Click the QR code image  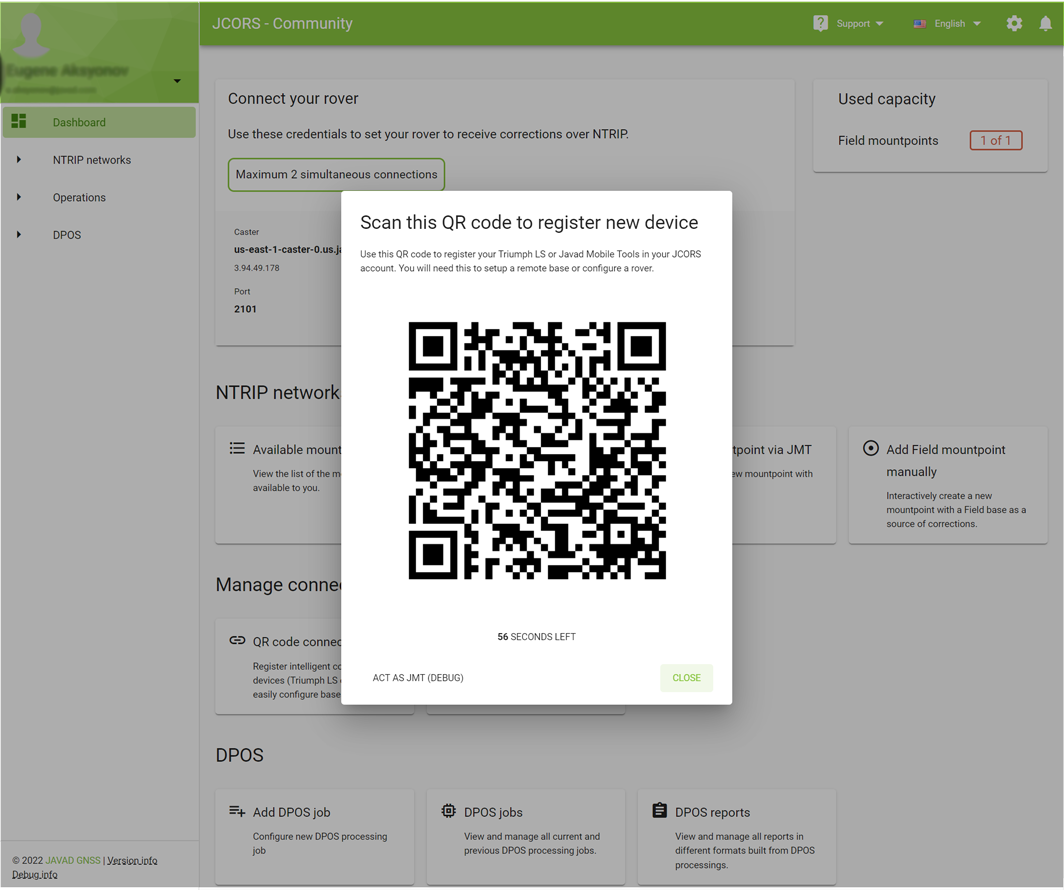click(x=537, y=450)
